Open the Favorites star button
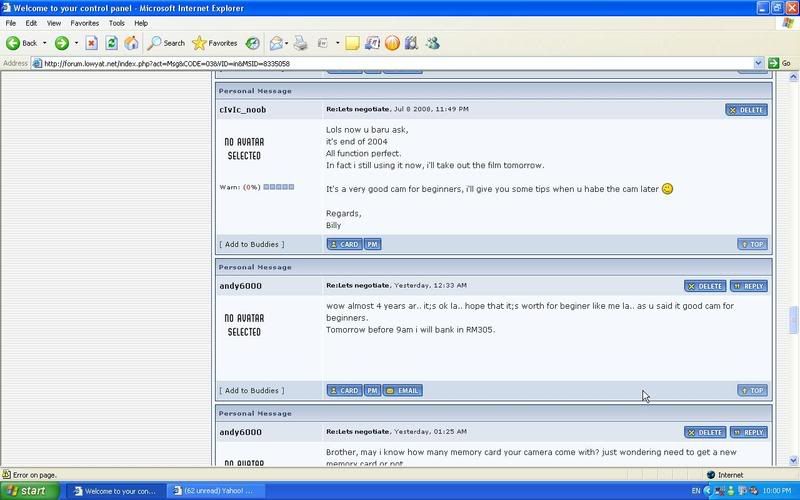Screen dimensions: 800x500 point(215,43)
